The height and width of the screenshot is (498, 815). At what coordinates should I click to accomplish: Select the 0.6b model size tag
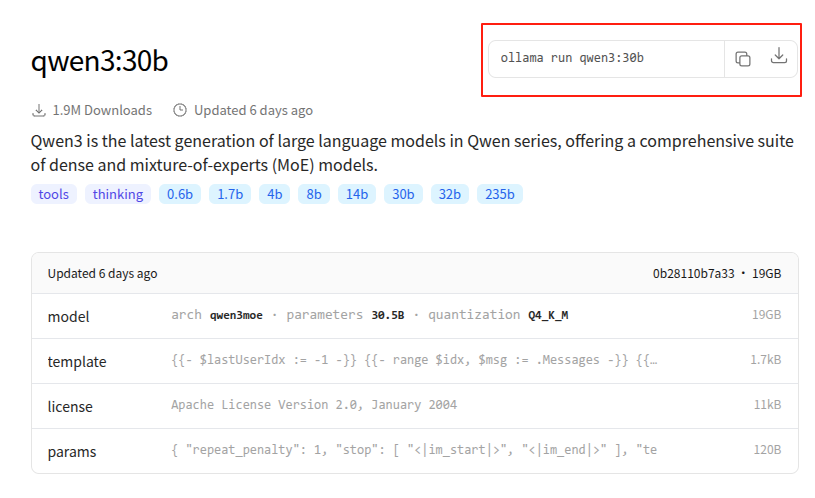point(180,194)
